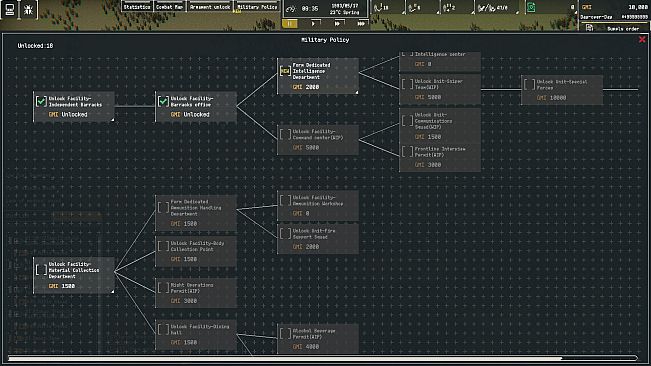Viewport: 651px width, 366px height.
Task: Open the Statistics tab
Action: tap(137, 7)
